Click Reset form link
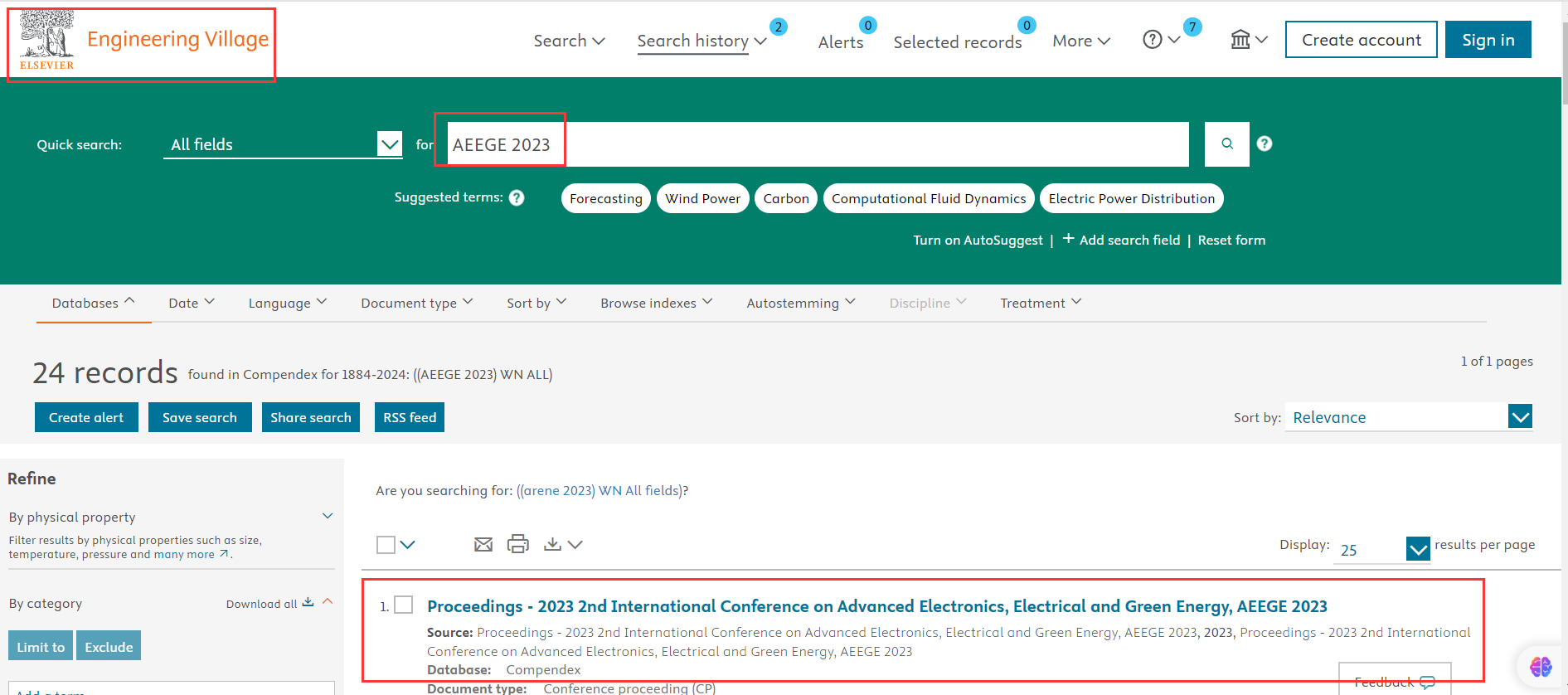The width and height of the screenshot is (1568, 695). coord(1231,240)
